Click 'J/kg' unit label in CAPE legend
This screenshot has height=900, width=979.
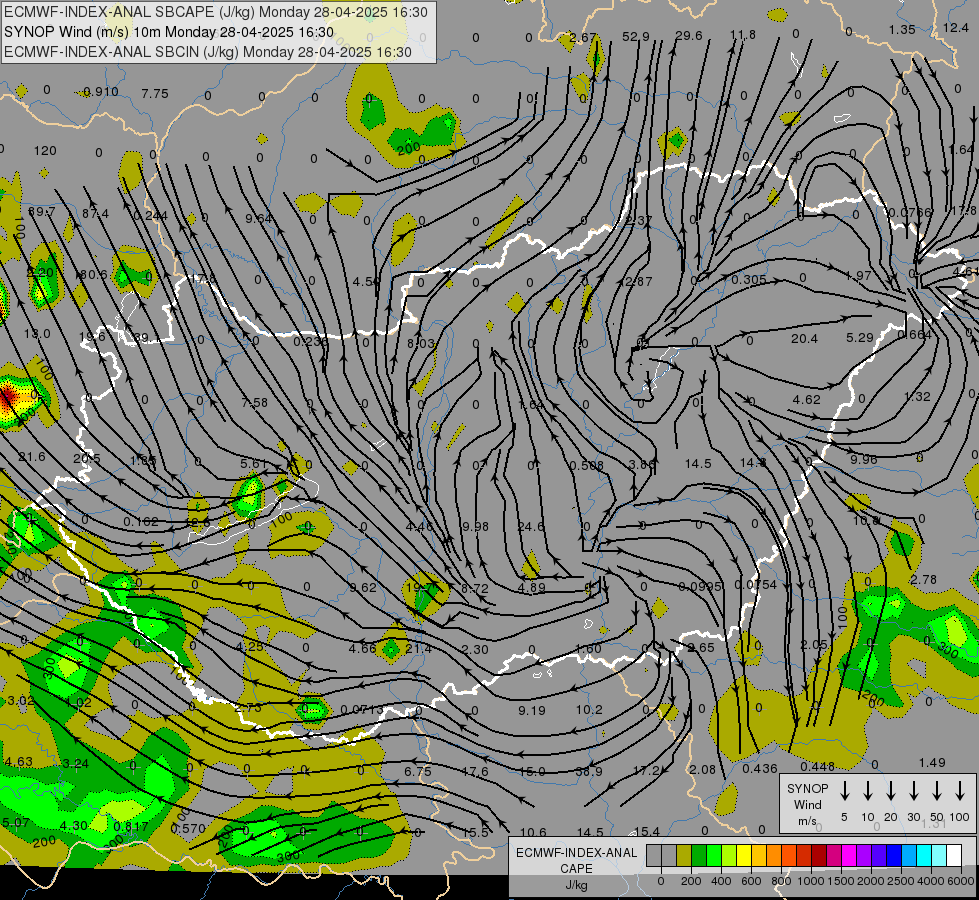[x=576, y=885]
